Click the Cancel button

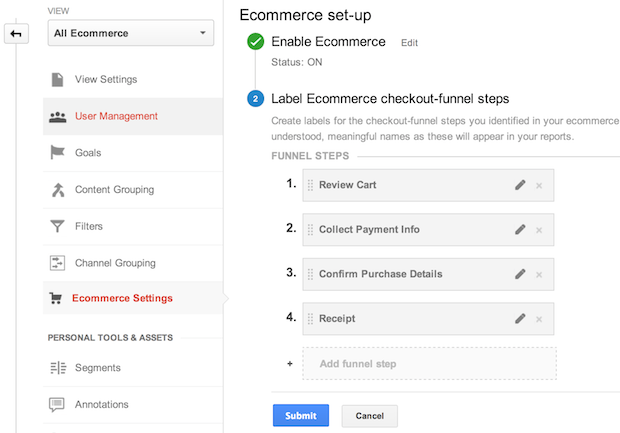369,416
